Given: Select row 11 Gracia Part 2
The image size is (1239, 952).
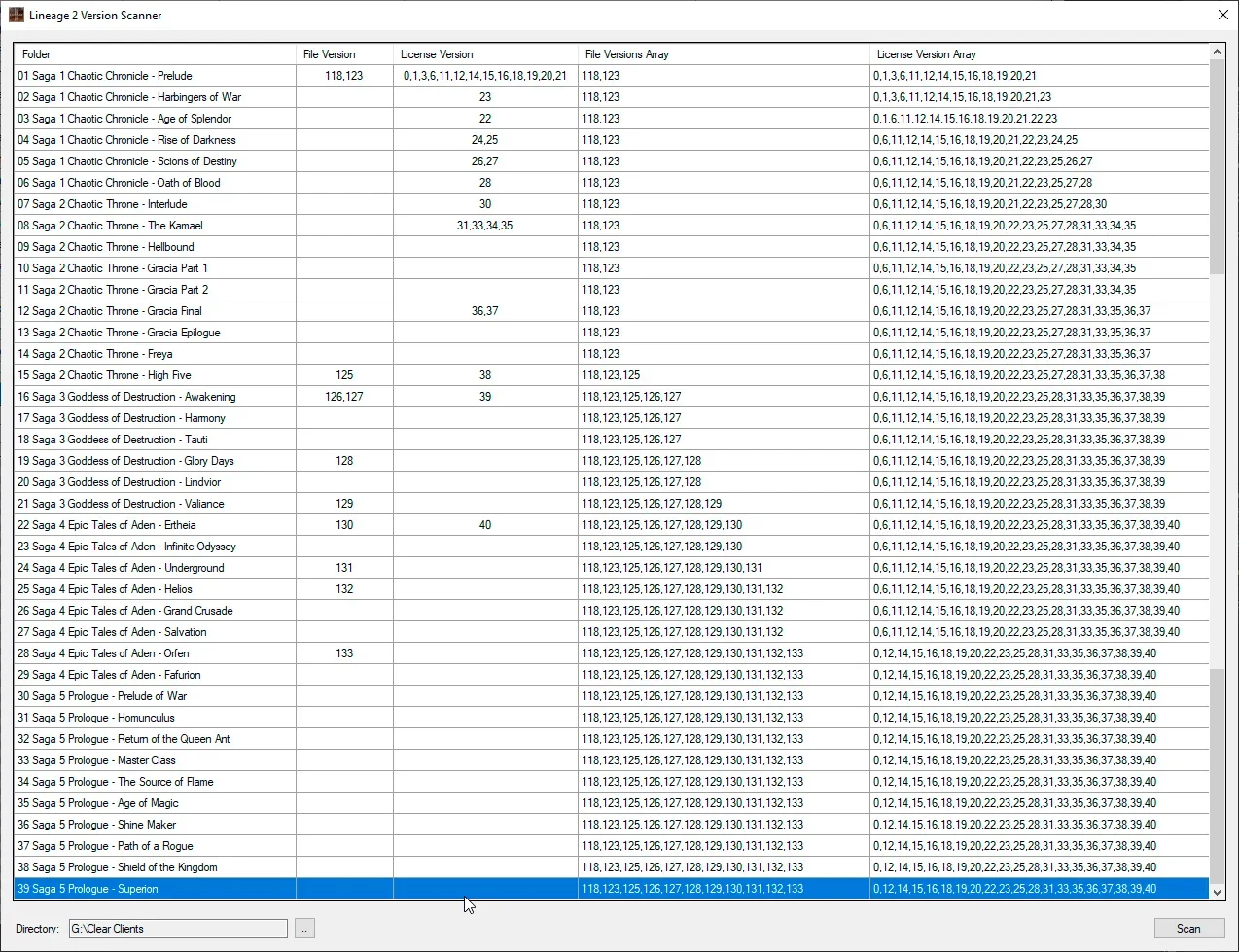Looking at the screenshot, I should (x=611, y=290).
